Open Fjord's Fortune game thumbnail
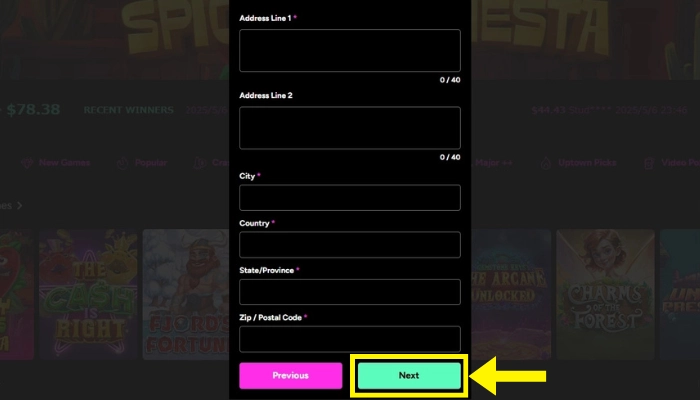The image size is (700, 400). 186,294
